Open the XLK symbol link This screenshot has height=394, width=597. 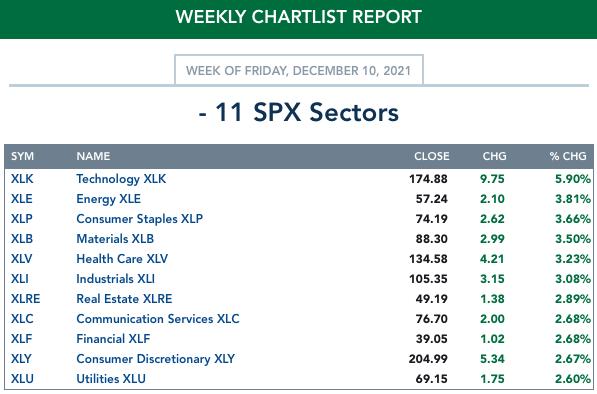[x=22, y=179]
